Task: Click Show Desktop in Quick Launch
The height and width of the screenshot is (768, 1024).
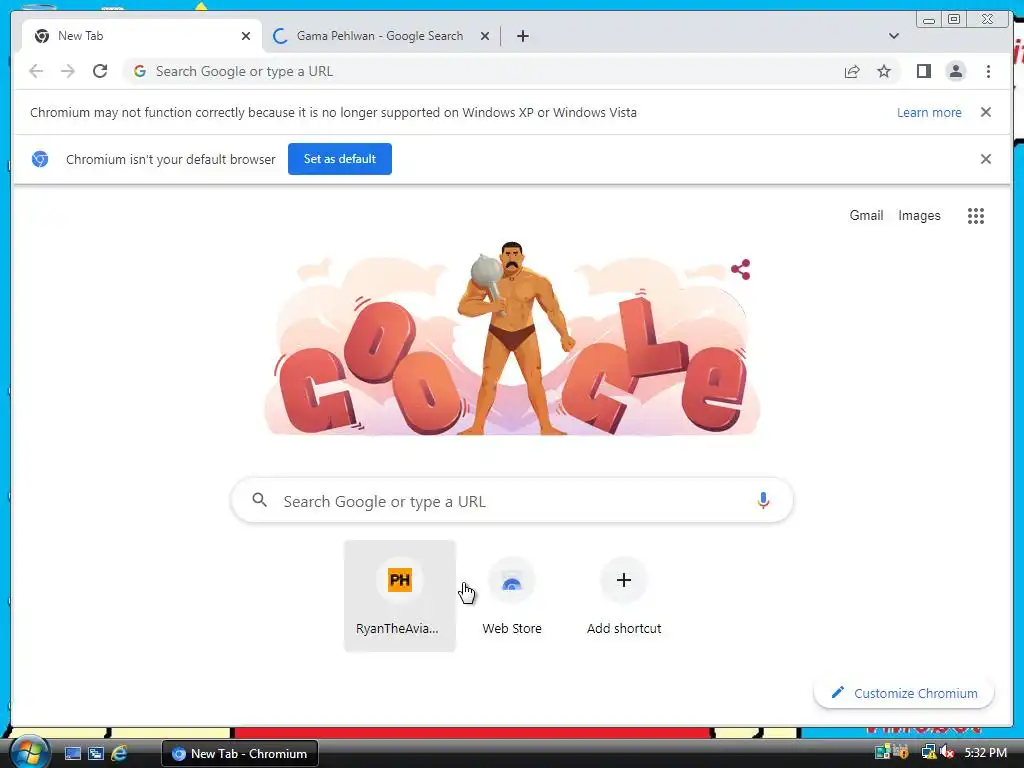Action: click(x=72, y=754)
